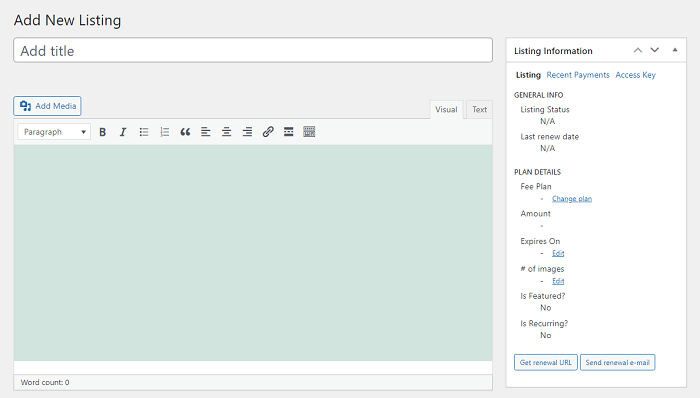The width and height of the screenshot is (700, 398).
Task: Open the Recent Payments tab
Action: point(578,75)
